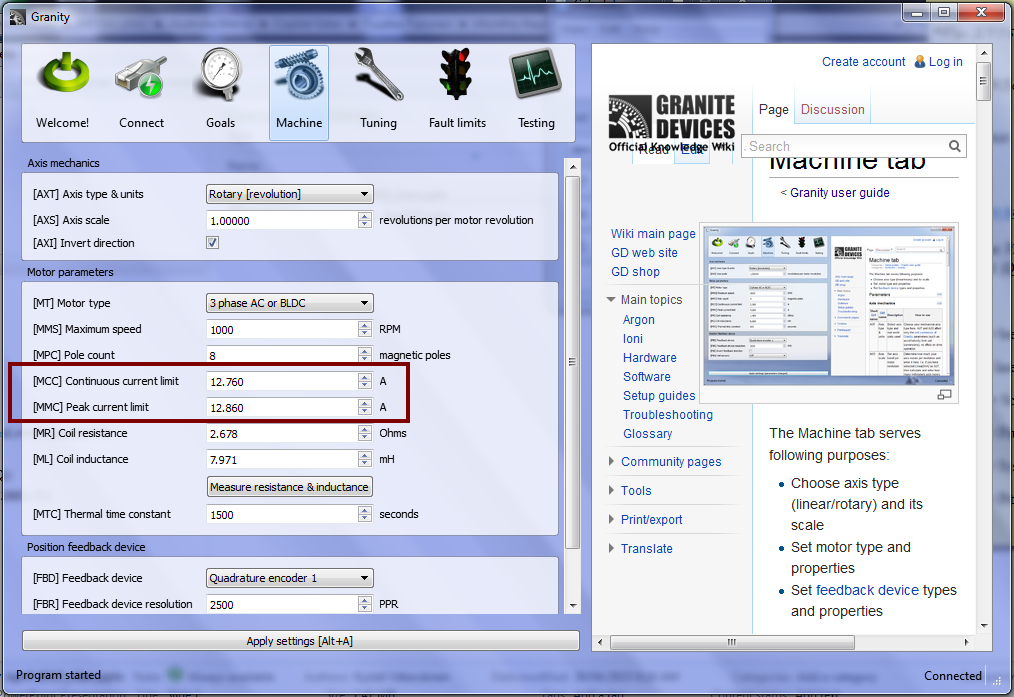Select the Machine tab in toolbar
This screenshot has height=697, width=1014.
tap(299, 91)
